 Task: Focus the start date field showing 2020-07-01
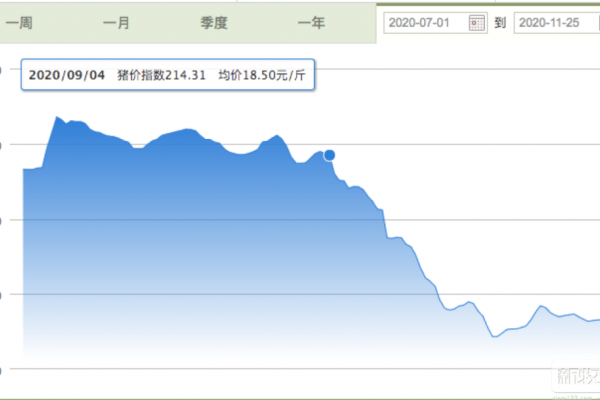point(435,23)
